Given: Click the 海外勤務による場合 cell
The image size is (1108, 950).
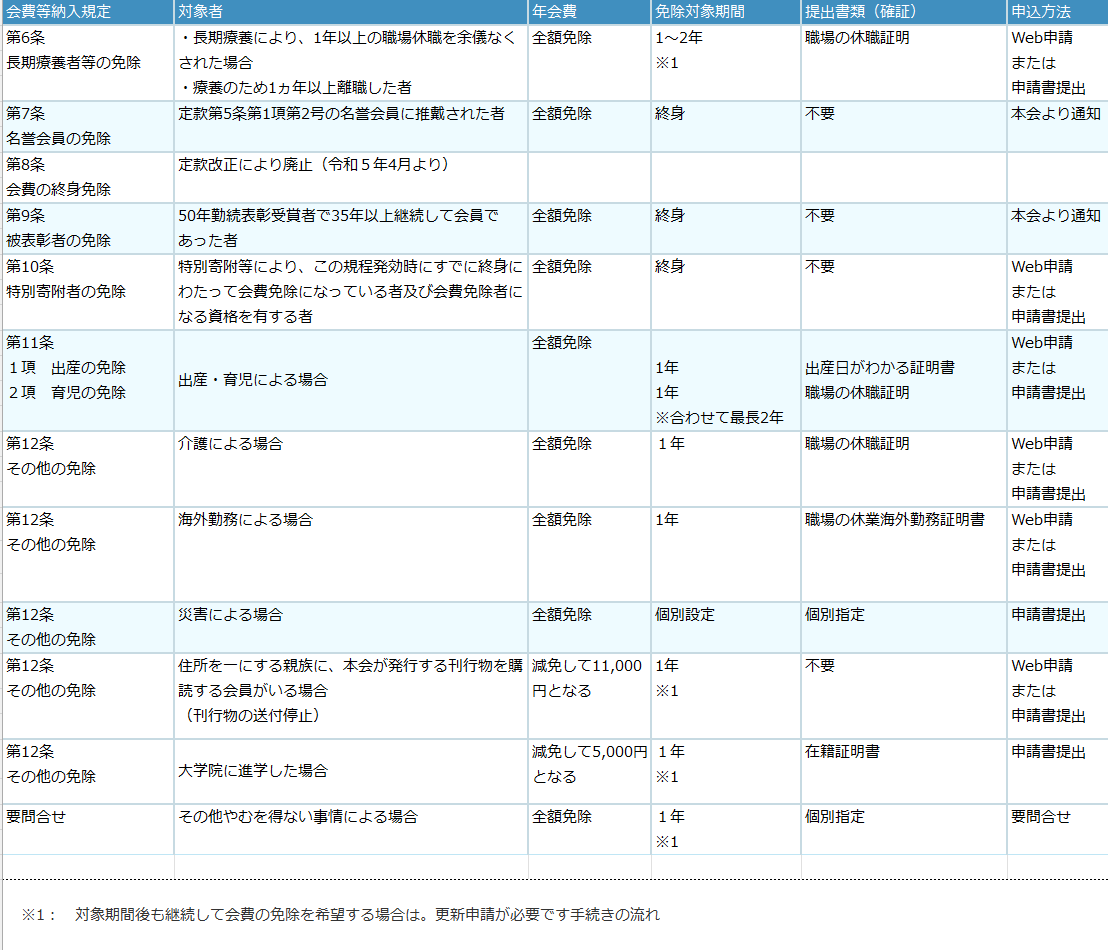Looking at the screenshot, I should coord(245,520).
